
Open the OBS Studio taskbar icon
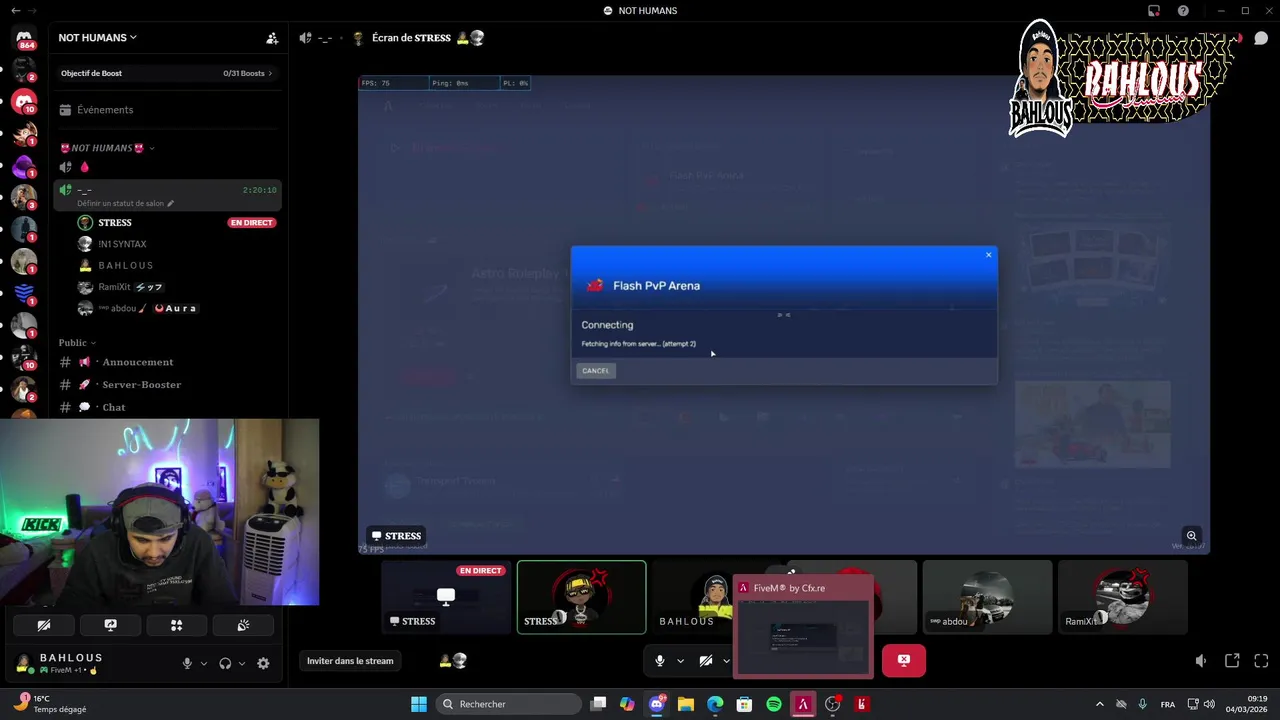click(x=832, y=704)
